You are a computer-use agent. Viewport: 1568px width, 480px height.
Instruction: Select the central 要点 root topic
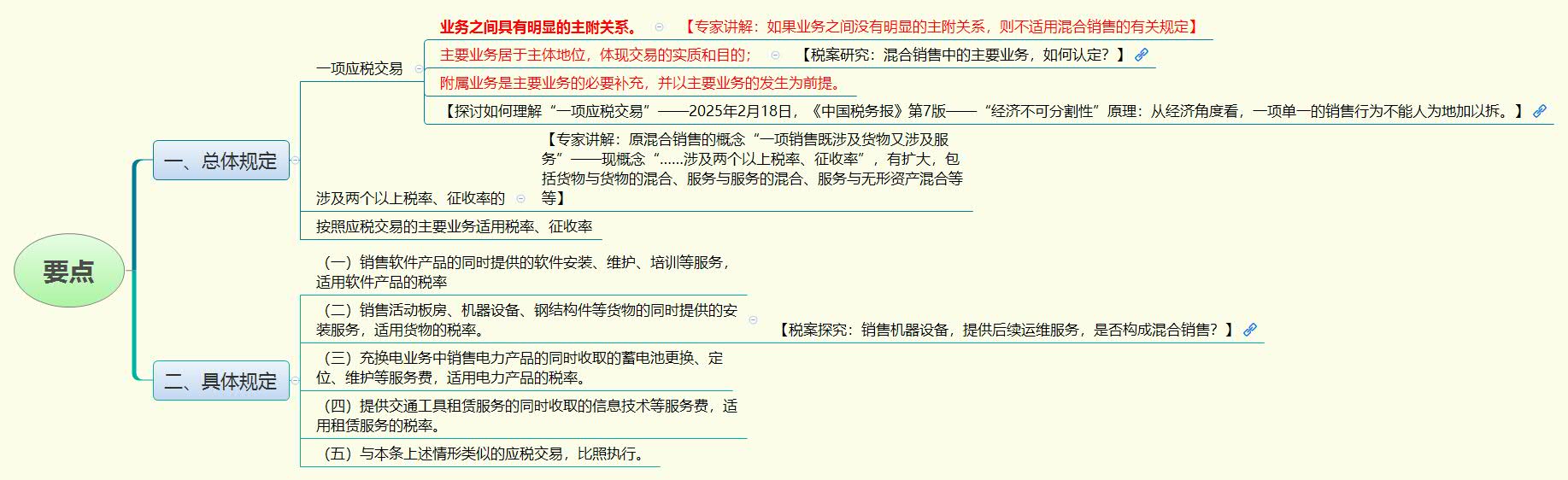point(69,271)
